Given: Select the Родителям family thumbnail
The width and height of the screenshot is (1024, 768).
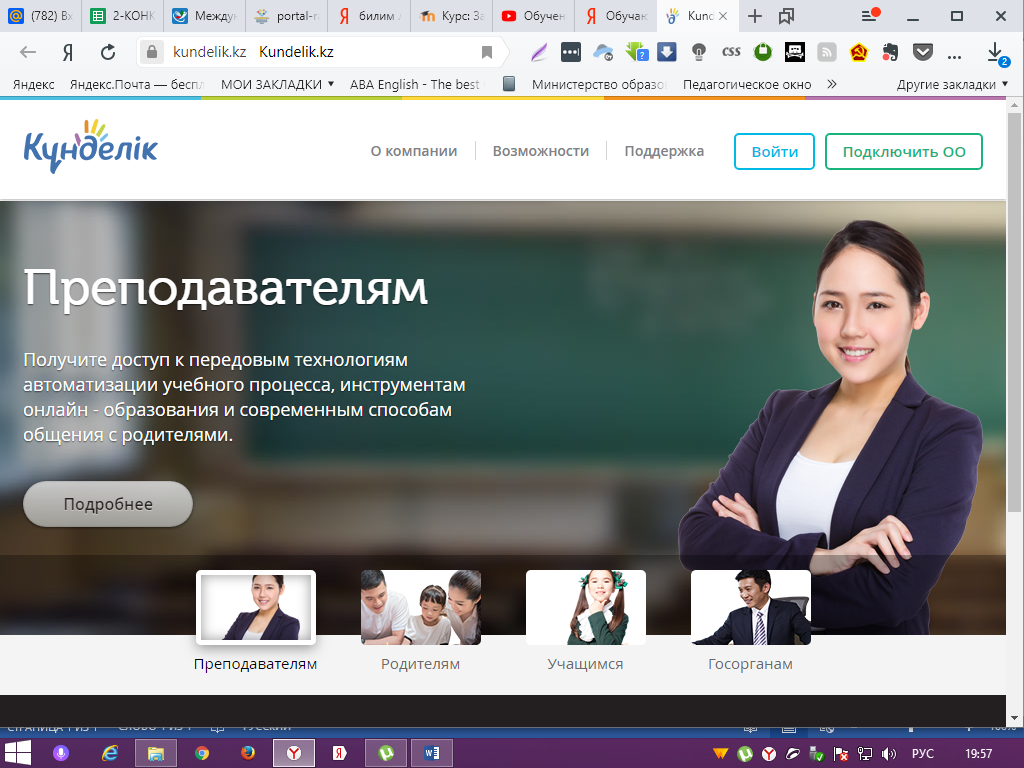Looking at the screenshot, I should (x=421, y=607).
